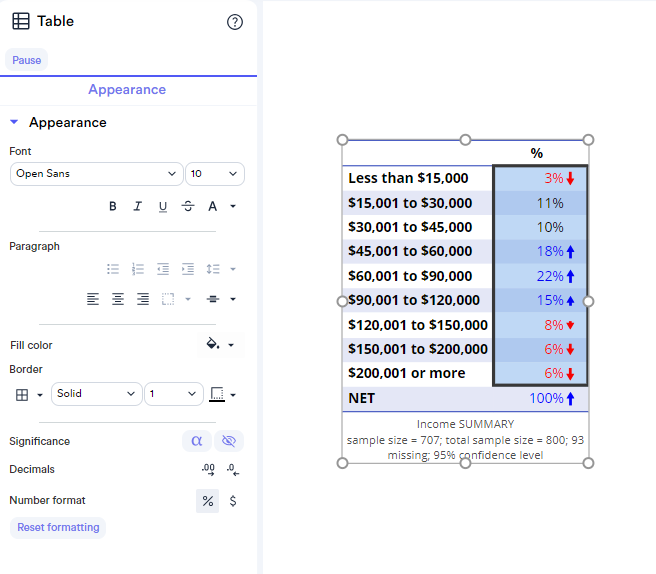Increase decimal places
Viewport: 656px width, 574px height.
208,469
